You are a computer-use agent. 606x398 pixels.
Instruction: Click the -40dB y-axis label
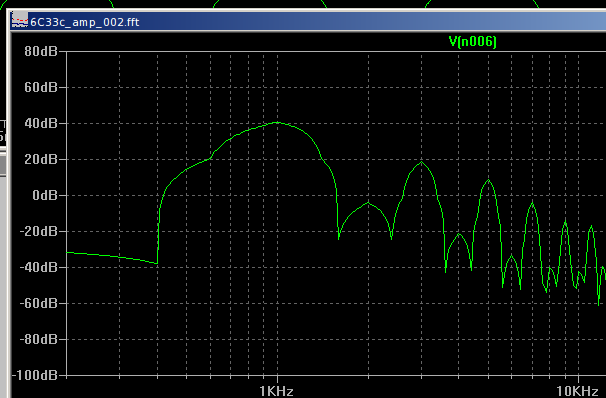click(39, 267)
